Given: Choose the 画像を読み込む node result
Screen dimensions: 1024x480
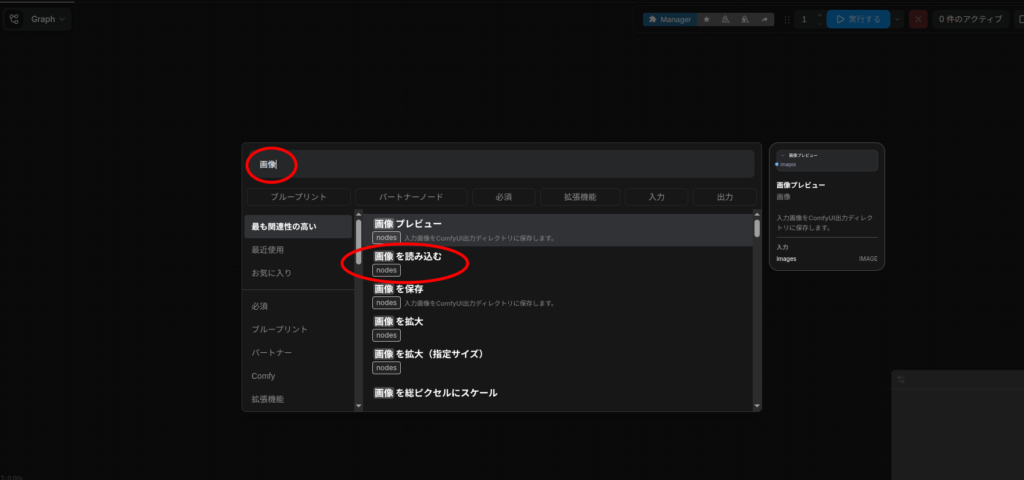Looking at the screenshot, I should [408, 257].
